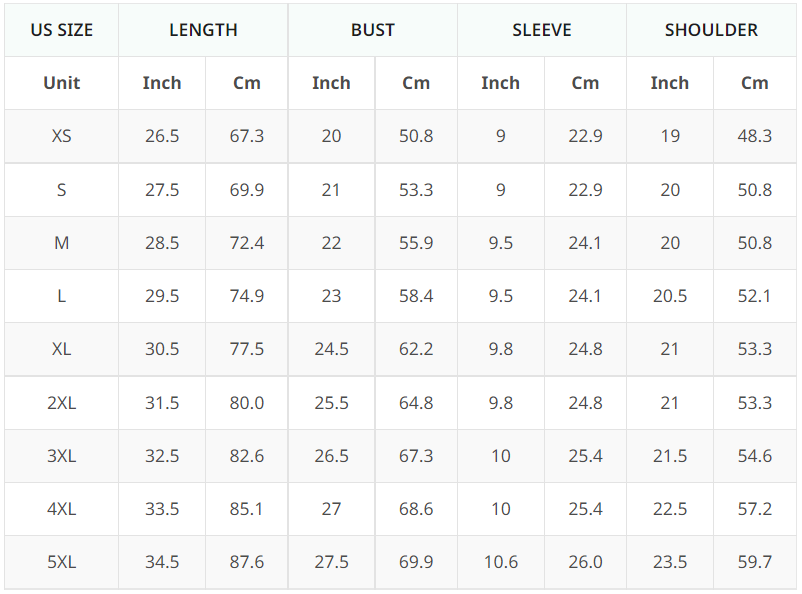Viewport: 802px width, 594px height.
Task: Click L shoulder value 20.5 inches
Action: point(669,296)
